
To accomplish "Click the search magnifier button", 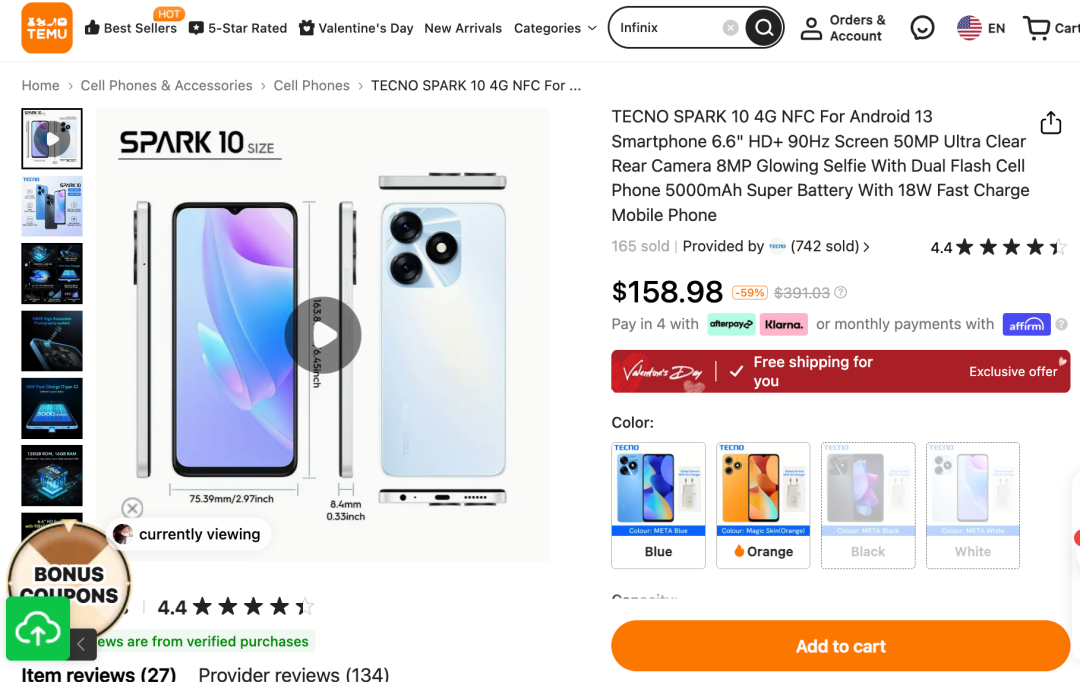I will (764, 28).
